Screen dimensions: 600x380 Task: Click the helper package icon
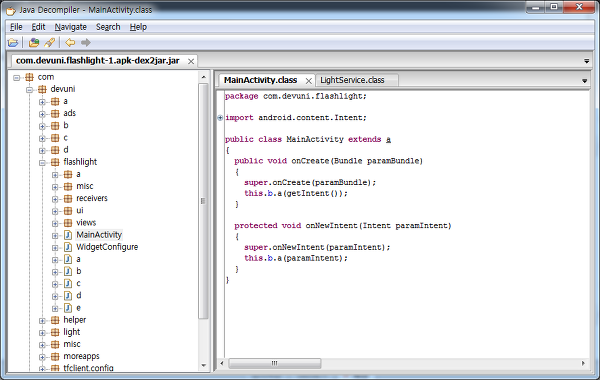coord(55,320)
